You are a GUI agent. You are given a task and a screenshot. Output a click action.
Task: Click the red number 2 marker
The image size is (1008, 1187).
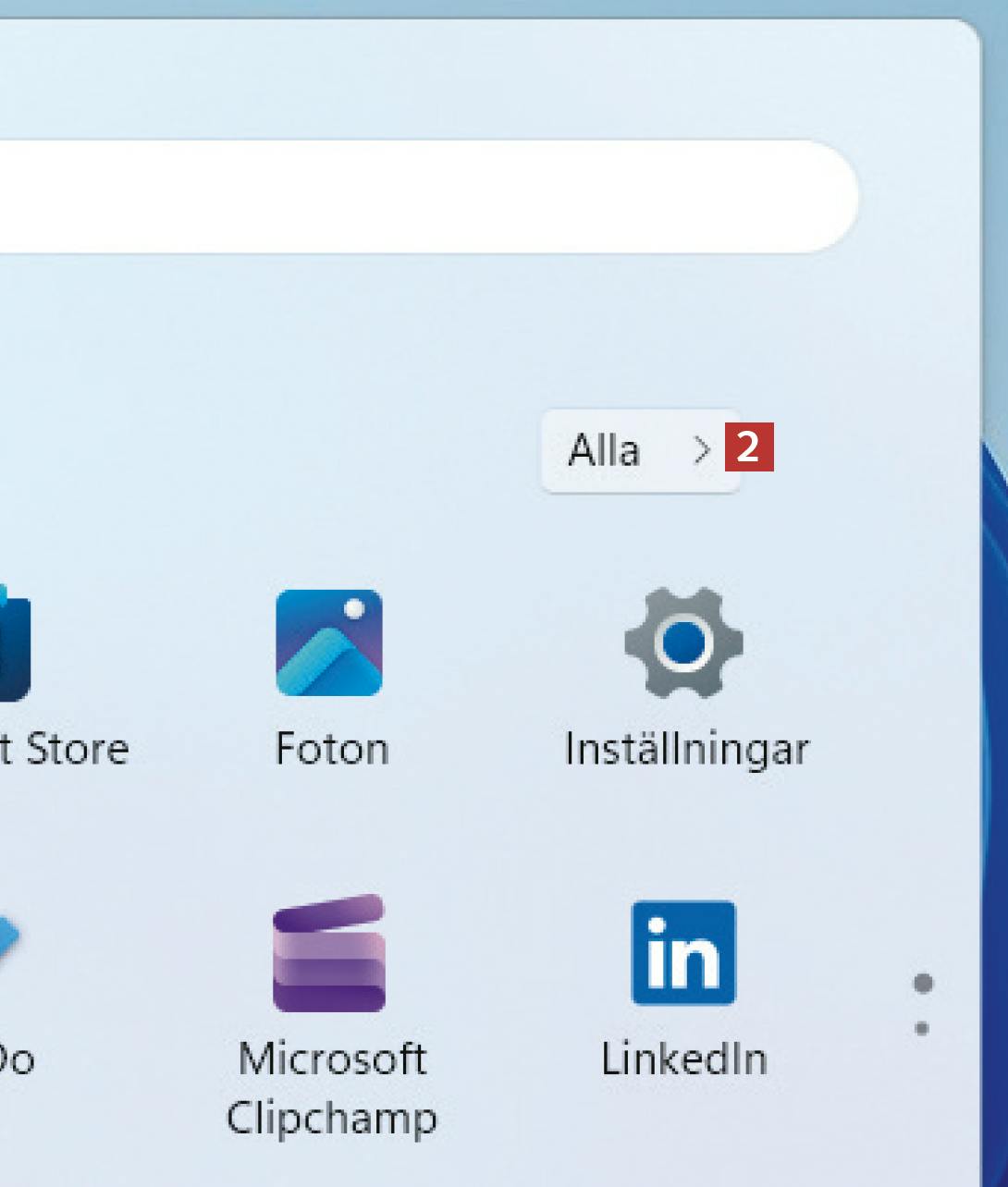749,447
